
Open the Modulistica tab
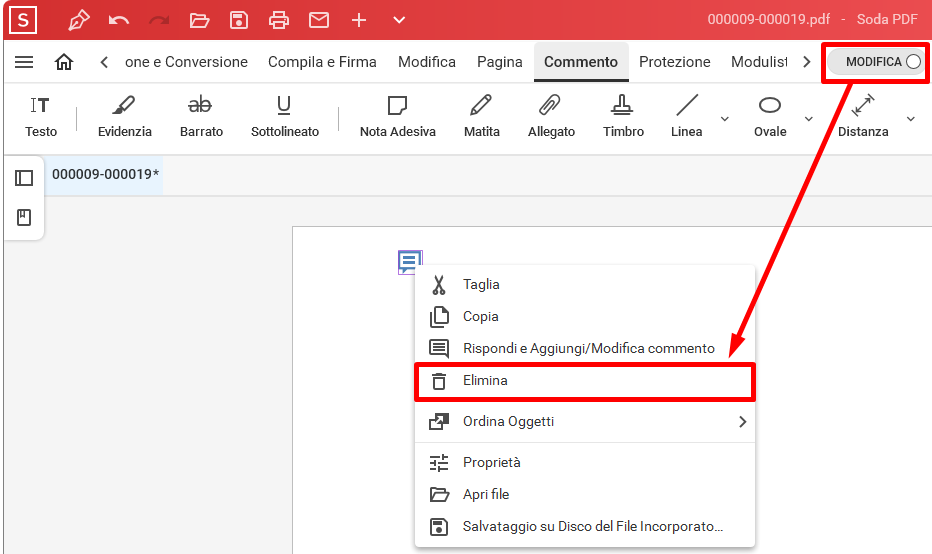click(x=759, y=62)
